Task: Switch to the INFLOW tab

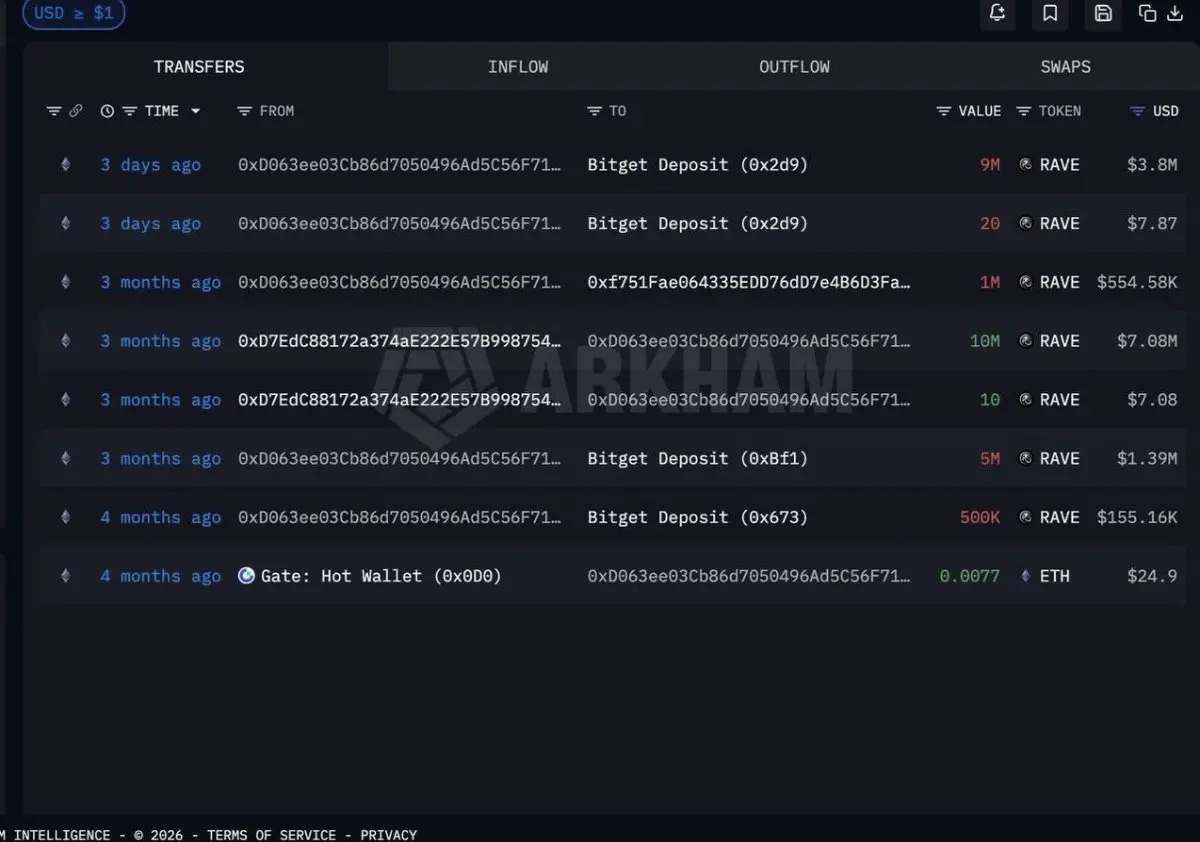Action: click(518, 67)
